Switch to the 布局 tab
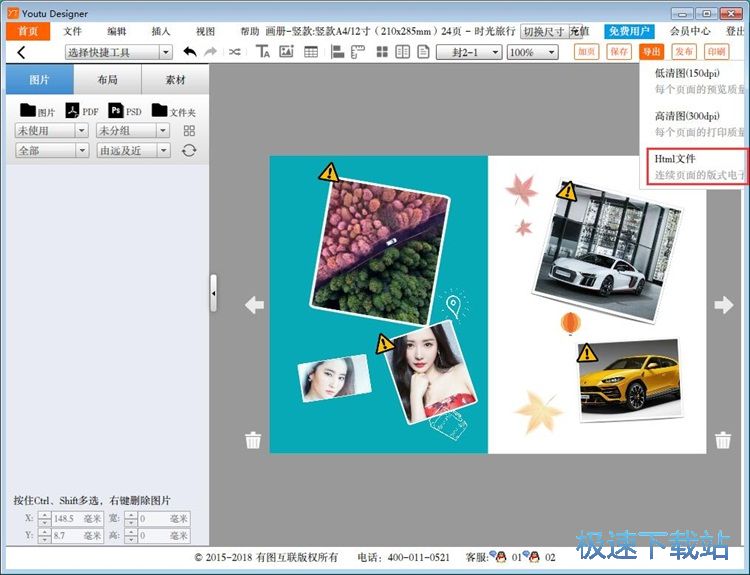The image size is (750, 575). pos(108,80)
